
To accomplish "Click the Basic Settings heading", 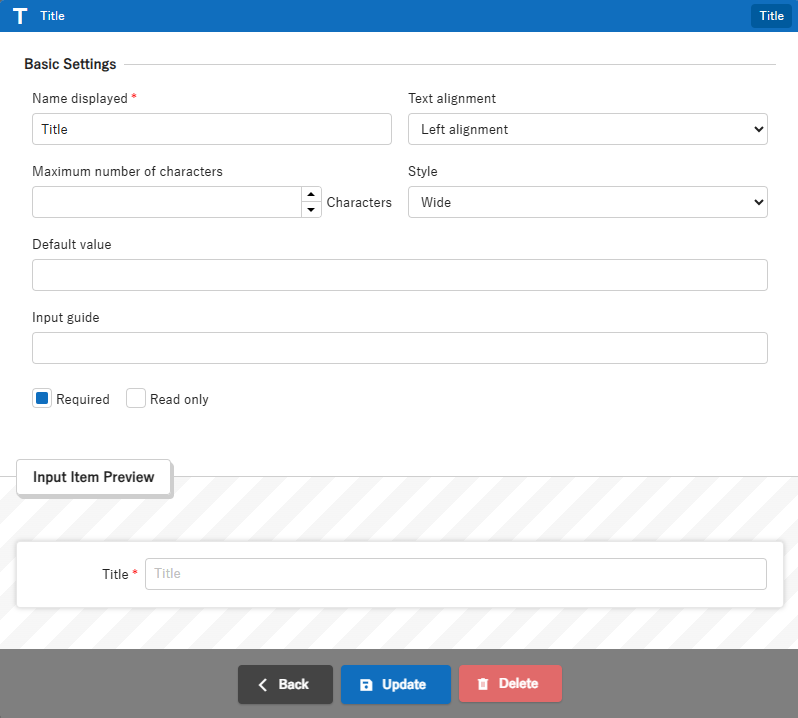I will [x=70, y=64].
